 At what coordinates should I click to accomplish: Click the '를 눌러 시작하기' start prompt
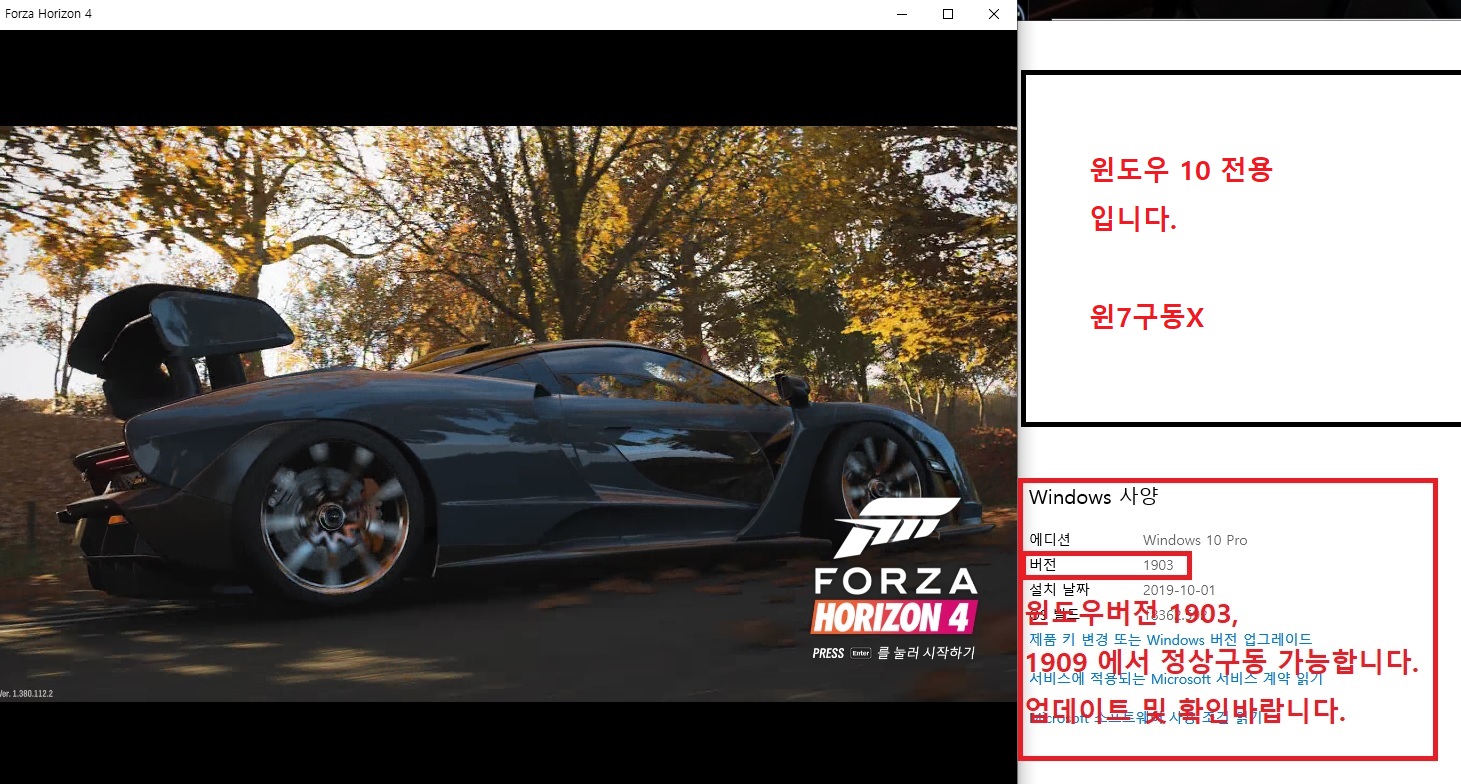pos(926,653)
